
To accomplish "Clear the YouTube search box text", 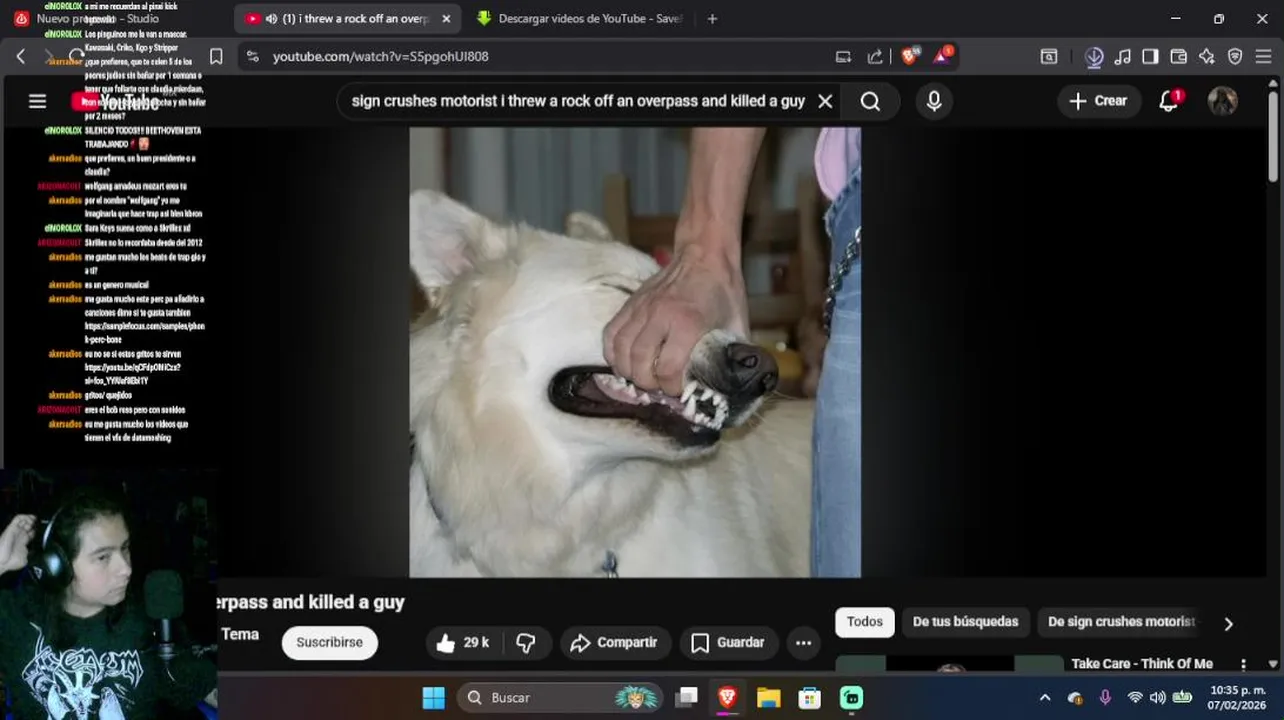I will 825,101.
